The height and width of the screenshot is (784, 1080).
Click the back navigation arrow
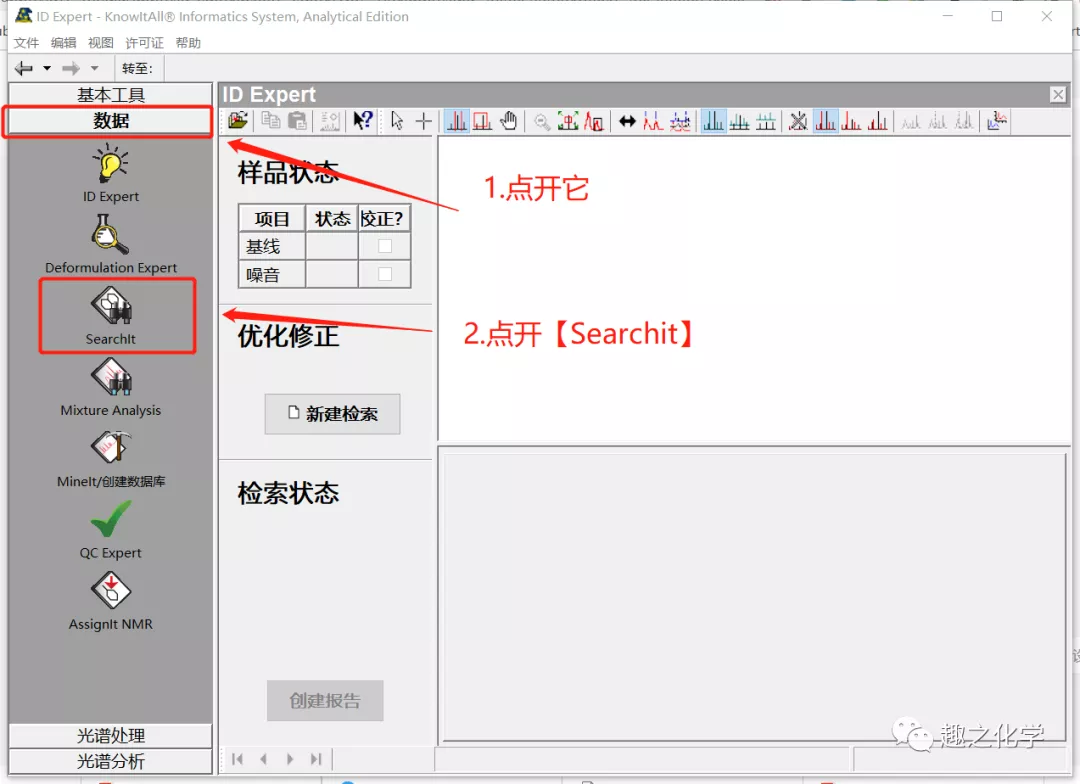click(x=24, y=68)
